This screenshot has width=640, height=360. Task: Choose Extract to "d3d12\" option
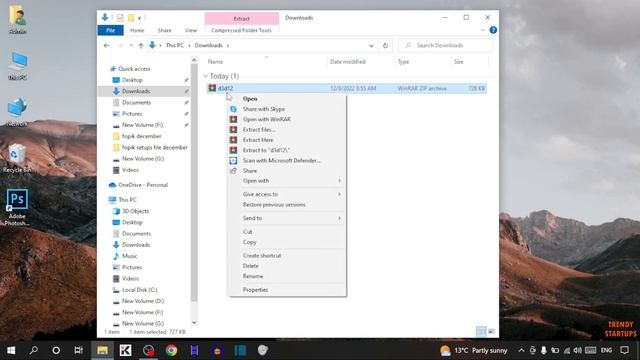pyautogui.click(x=287, y=150)
